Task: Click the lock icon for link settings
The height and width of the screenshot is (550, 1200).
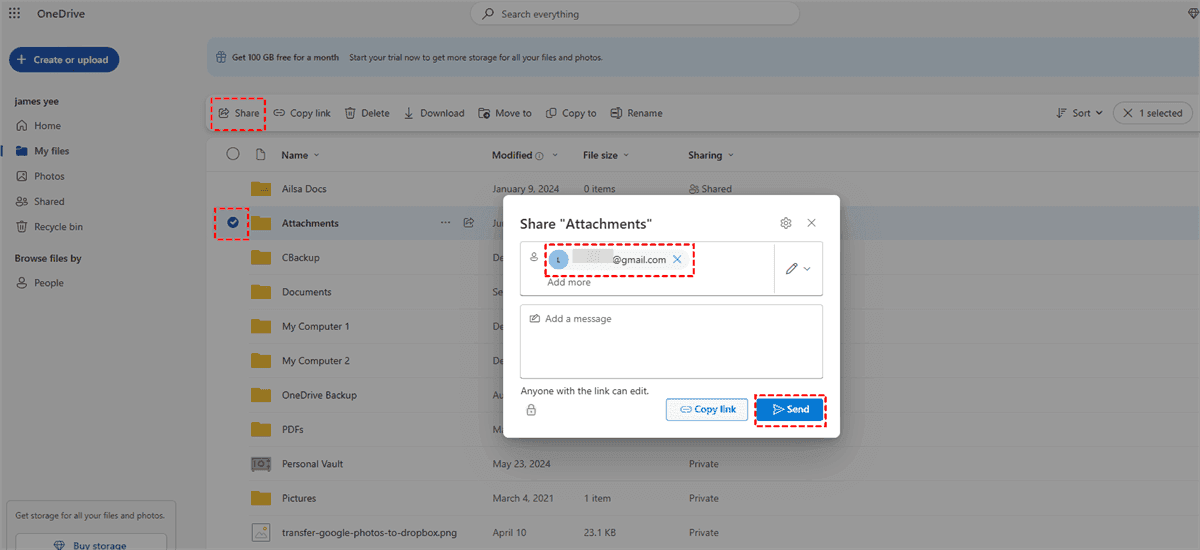Action: pos(531,410)
